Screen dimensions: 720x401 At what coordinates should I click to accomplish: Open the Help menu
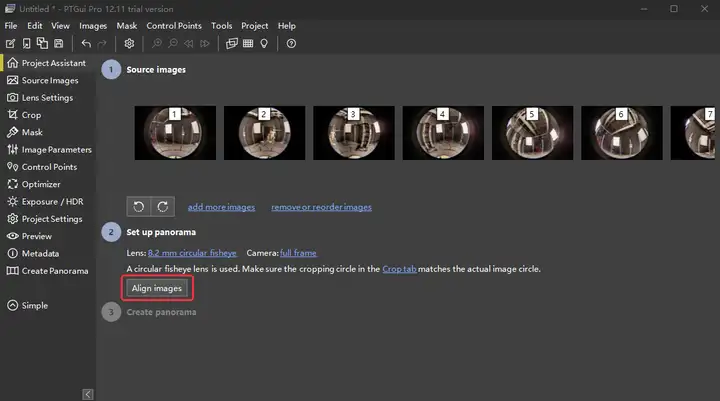(287, 26)
